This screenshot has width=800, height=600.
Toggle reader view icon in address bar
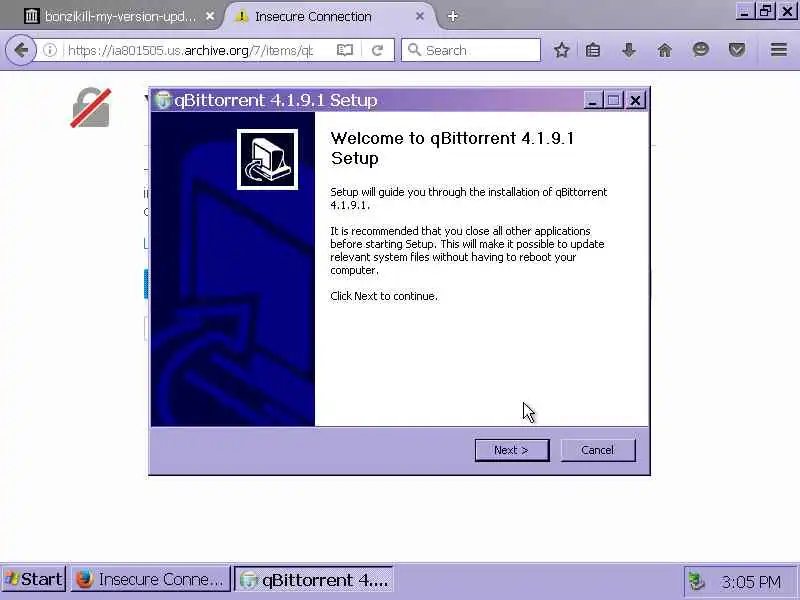(x=345, y=50)
